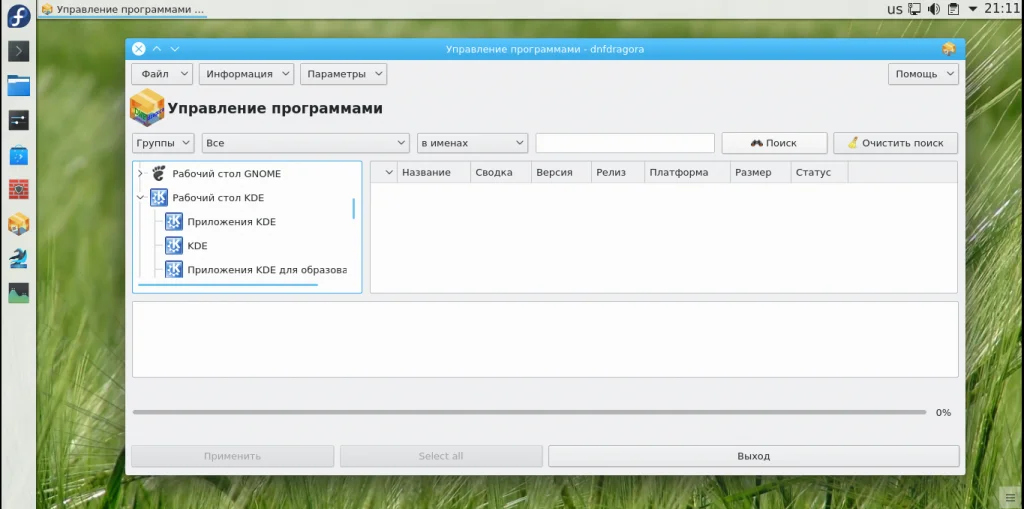
Task: Sort by Версия column header
Action: coord(561,172)
